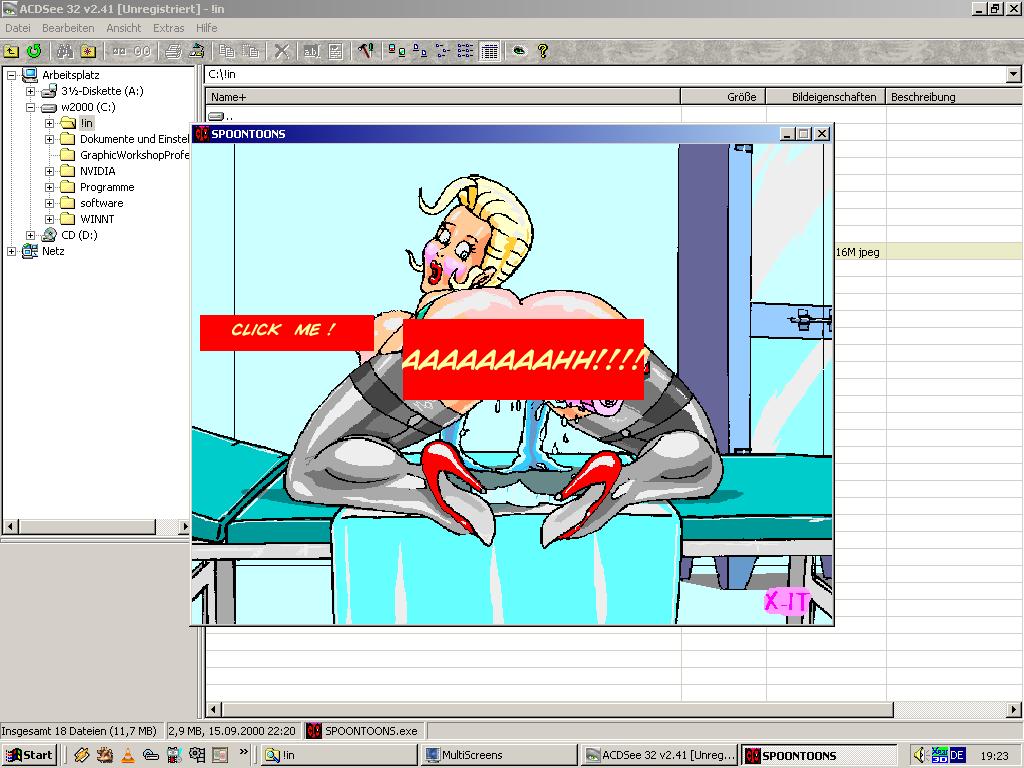Viewport: 1024px width, 768px height.
Task: Expand the Netz network node
Action: pos(12,251)
